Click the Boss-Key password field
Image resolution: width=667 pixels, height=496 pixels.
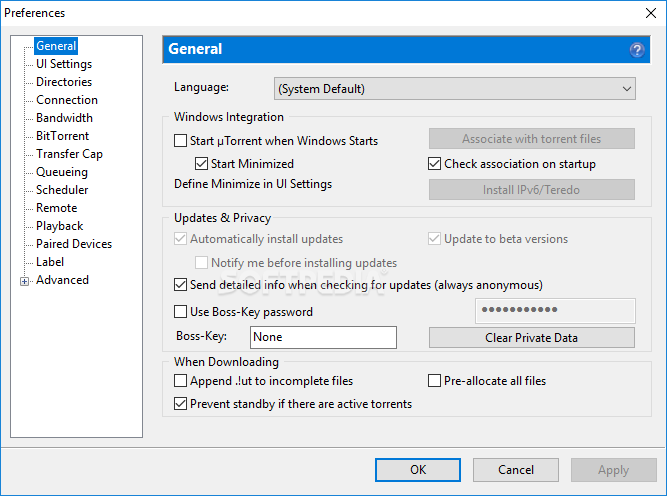555,311
